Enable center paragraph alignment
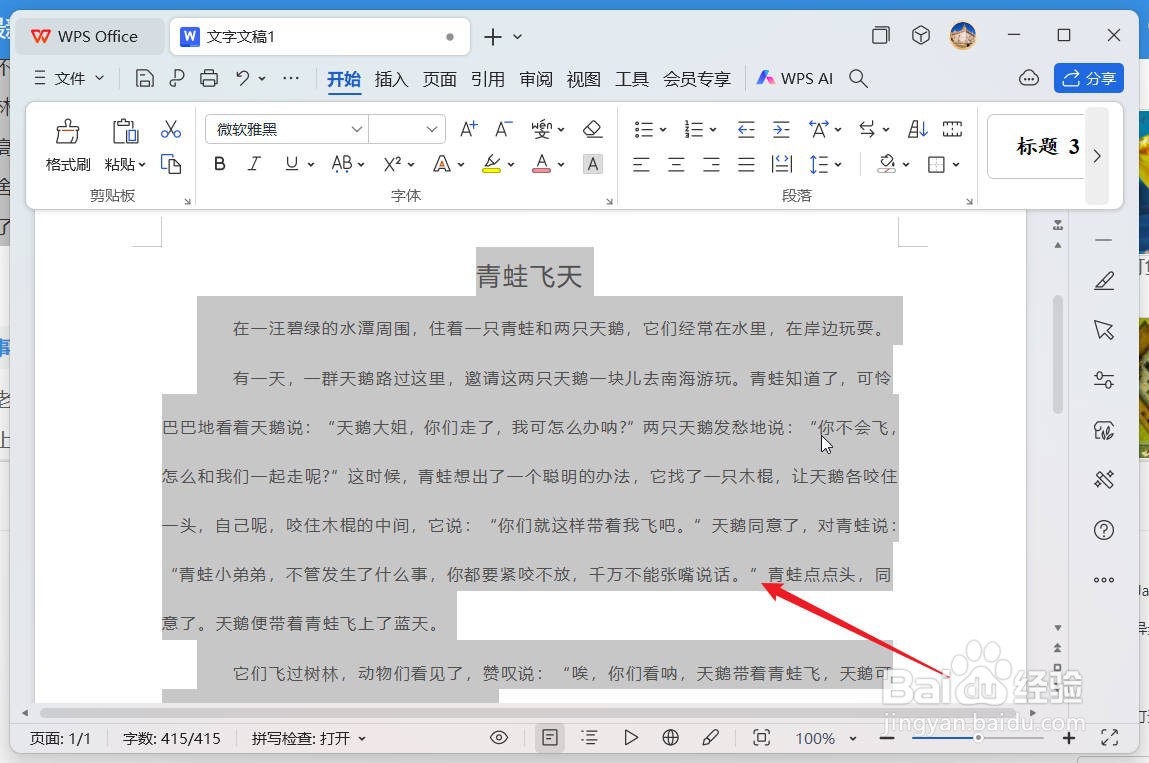The width and height of the screenshot is (1149, 763). pyautogui.click(x=676, y=164)
